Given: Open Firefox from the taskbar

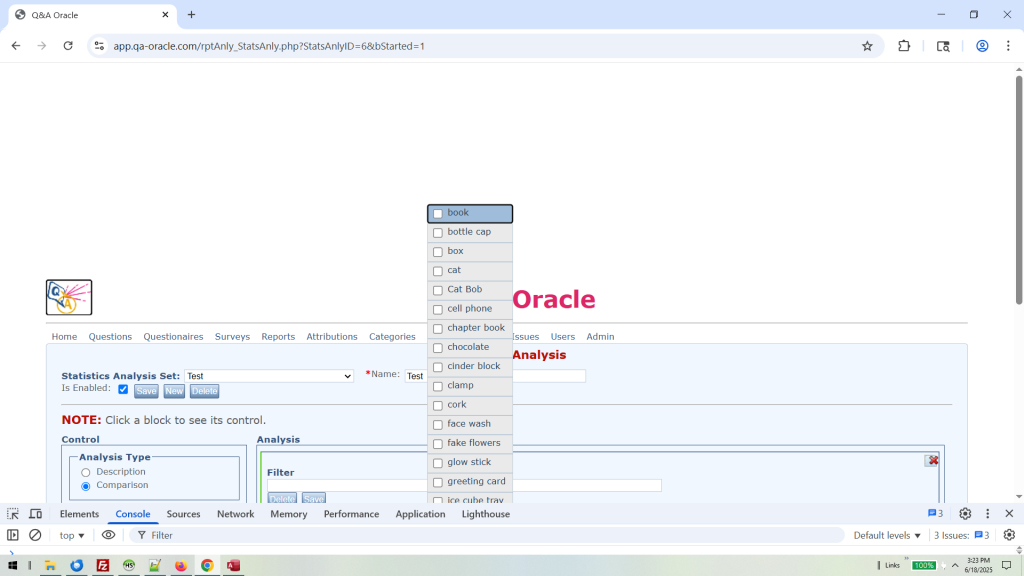Looking at the screenshot, I should (x=181, y=566).
